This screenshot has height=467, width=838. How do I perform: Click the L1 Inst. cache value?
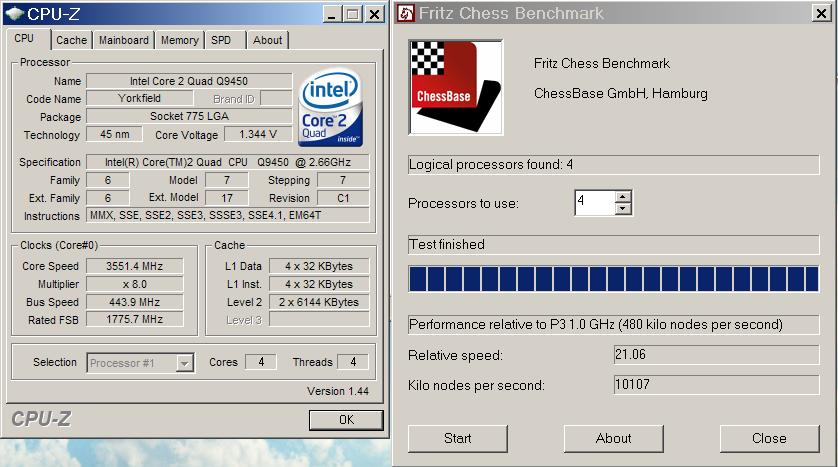pos(319,284)
